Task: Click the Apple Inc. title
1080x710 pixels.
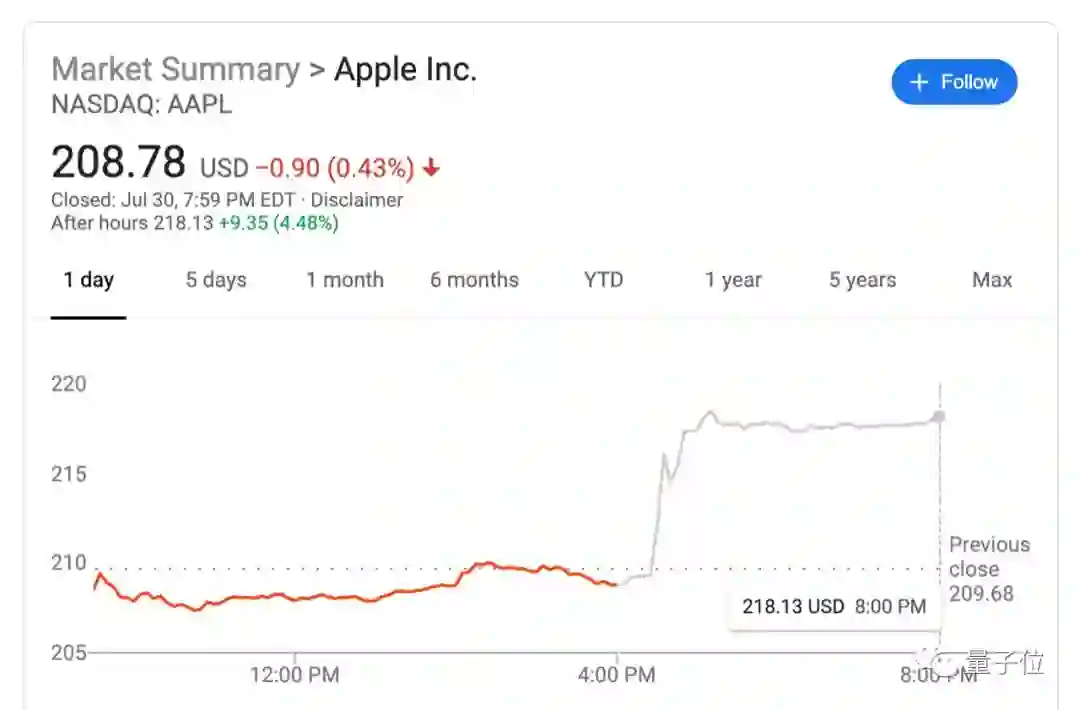Action: [x=405, y=69]
